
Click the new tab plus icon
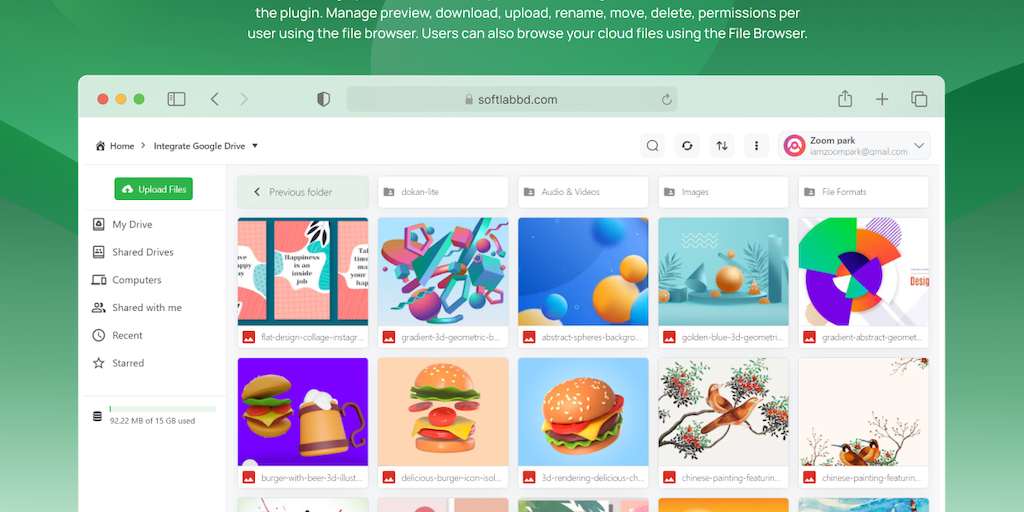pos(882,99)
